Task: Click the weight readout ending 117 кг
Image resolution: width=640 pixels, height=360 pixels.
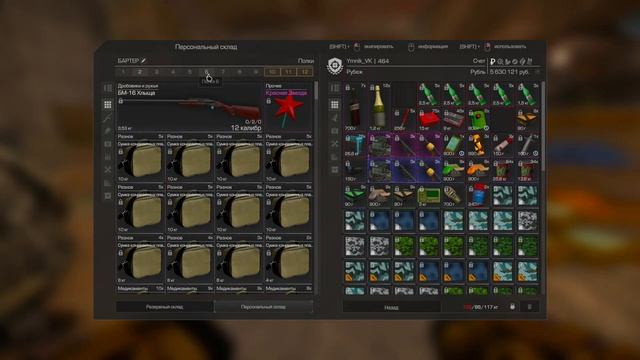Action: pos(481,307)
